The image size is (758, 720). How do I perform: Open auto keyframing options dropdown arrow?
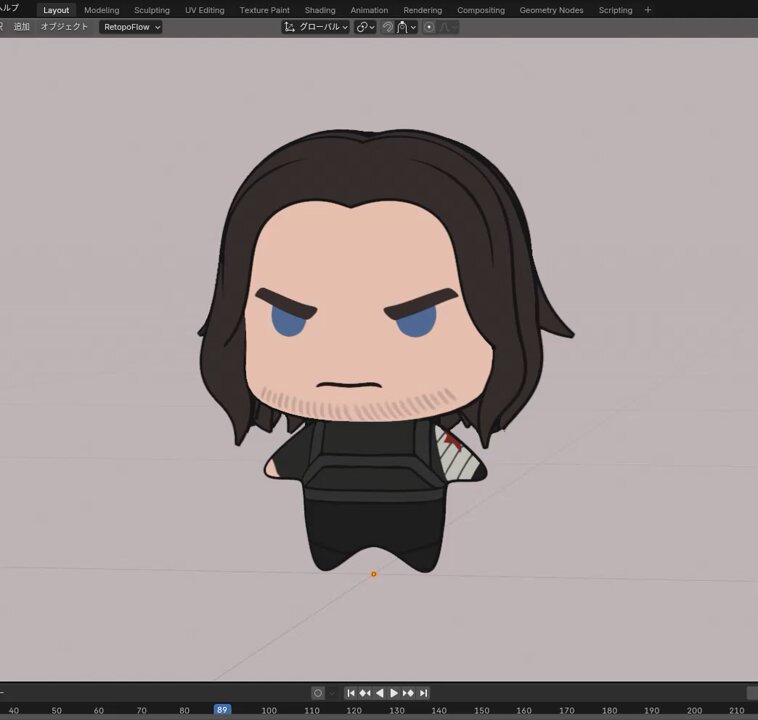(332, 693)
